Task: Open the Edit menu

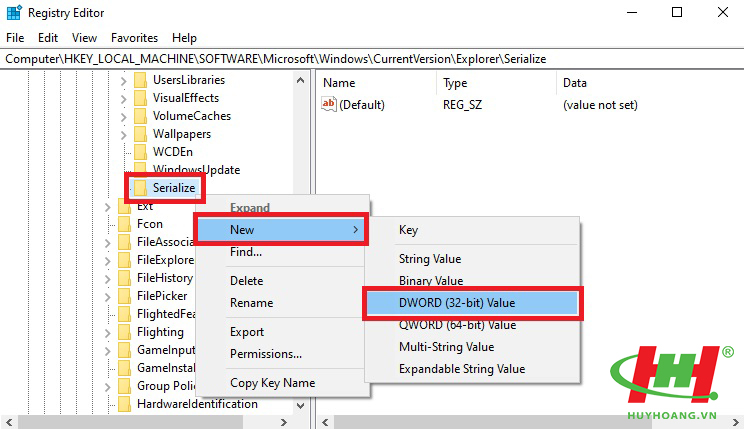Action: (48, 37)
